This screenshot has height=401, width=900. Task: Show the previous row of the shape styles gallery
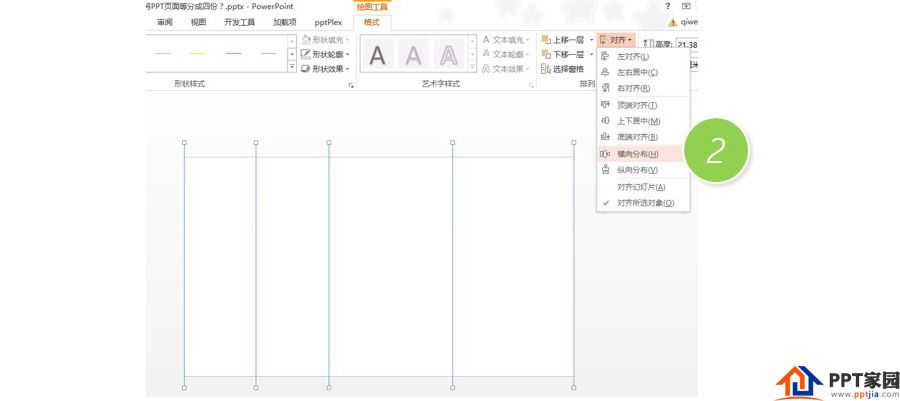292,41
